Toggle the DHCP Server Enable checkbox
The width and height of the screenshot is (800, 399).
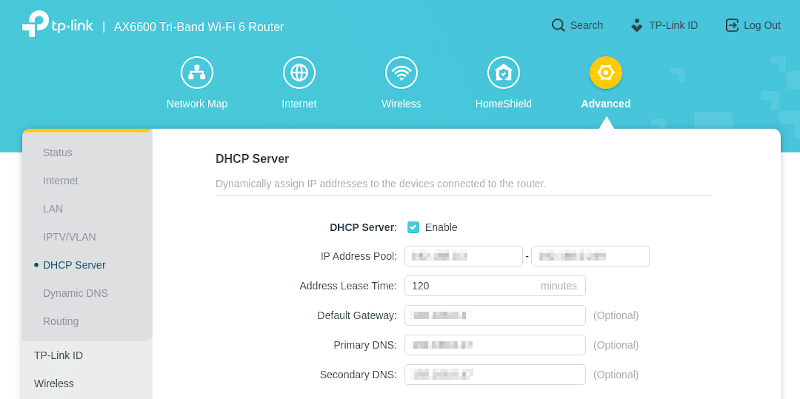coord(413,228)
